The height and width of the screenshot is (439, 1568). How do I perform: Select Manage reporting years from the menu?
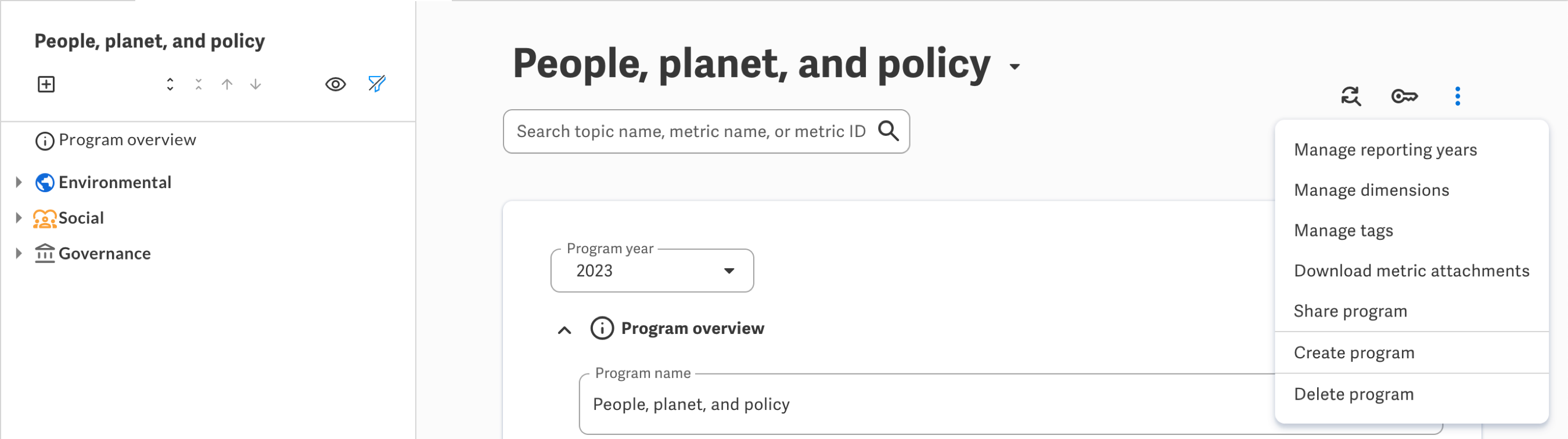1385,149
